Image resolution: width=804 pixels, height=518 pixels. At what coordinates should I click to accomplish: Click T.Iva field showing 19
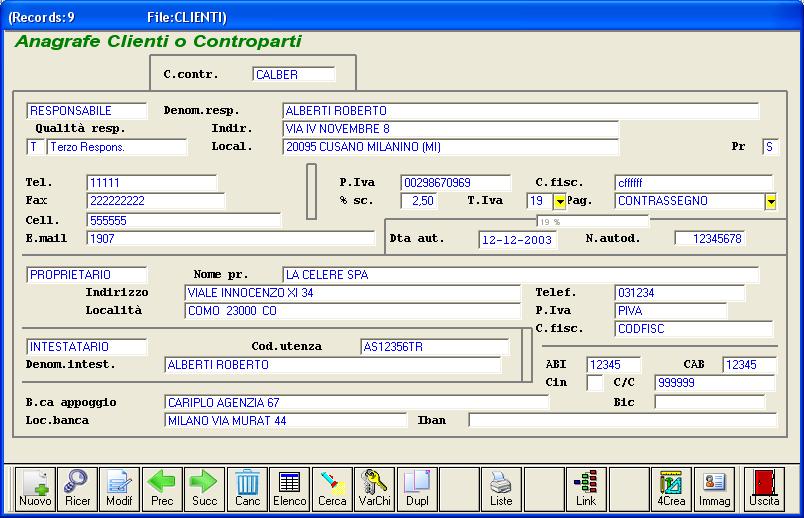pyautogui.click(x=539, y=201)
